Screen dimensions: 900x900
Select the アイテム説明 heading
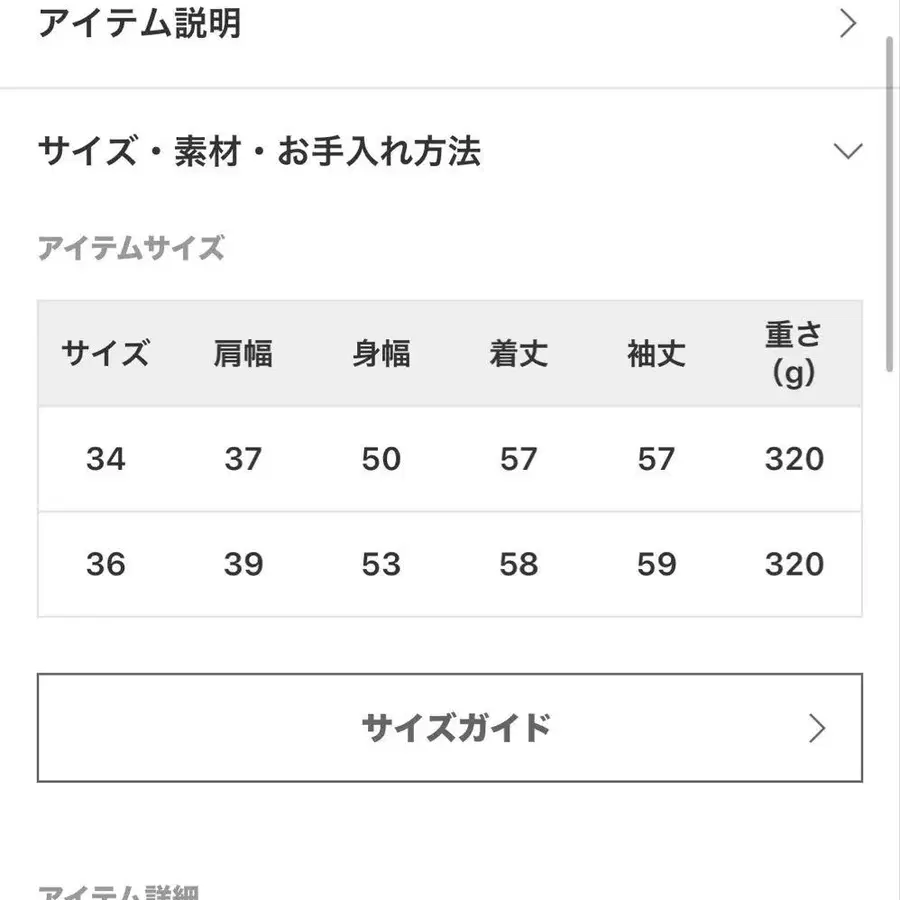(140, 22)
